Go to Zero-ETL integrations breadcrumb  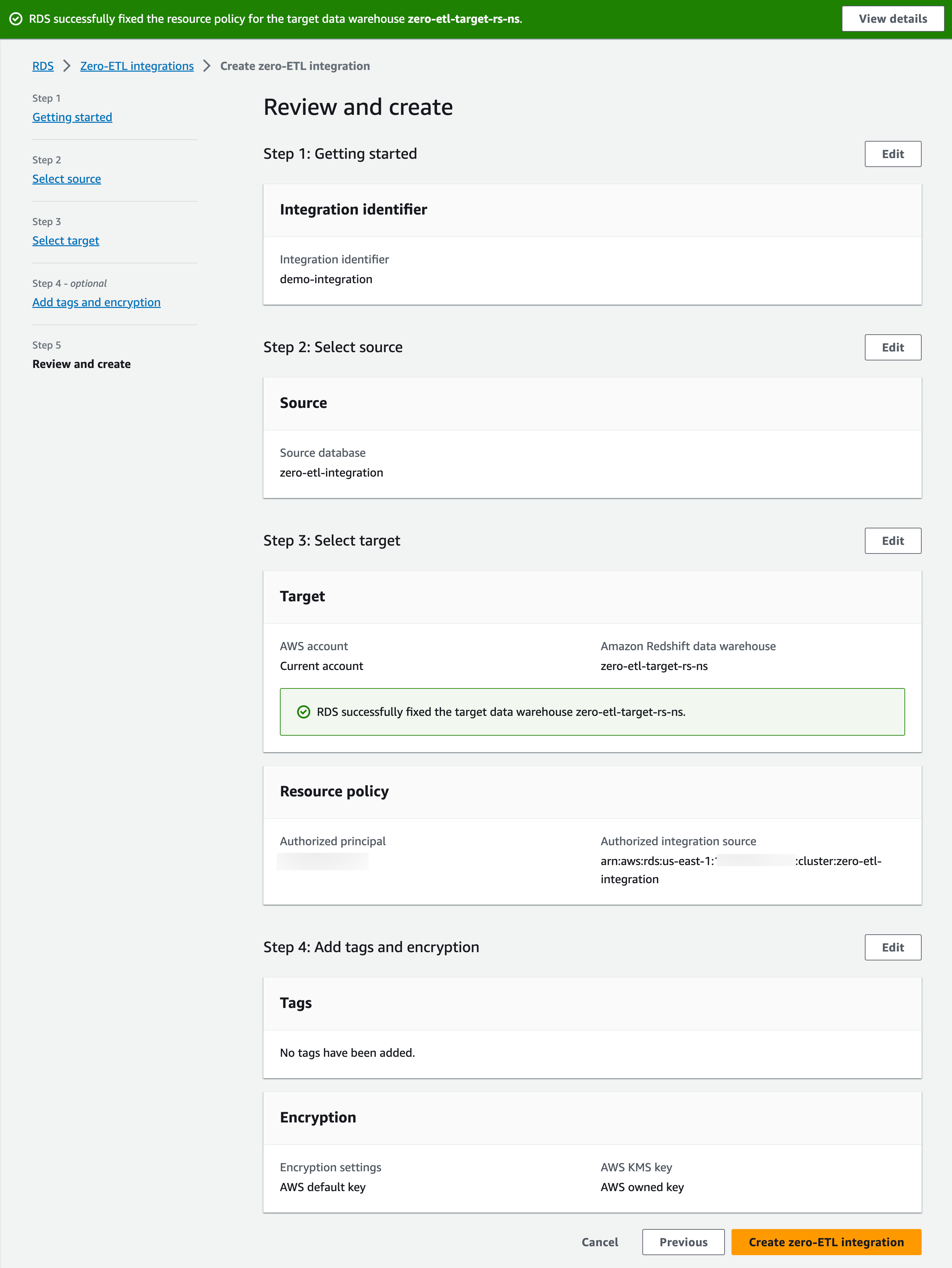[136, 66]
